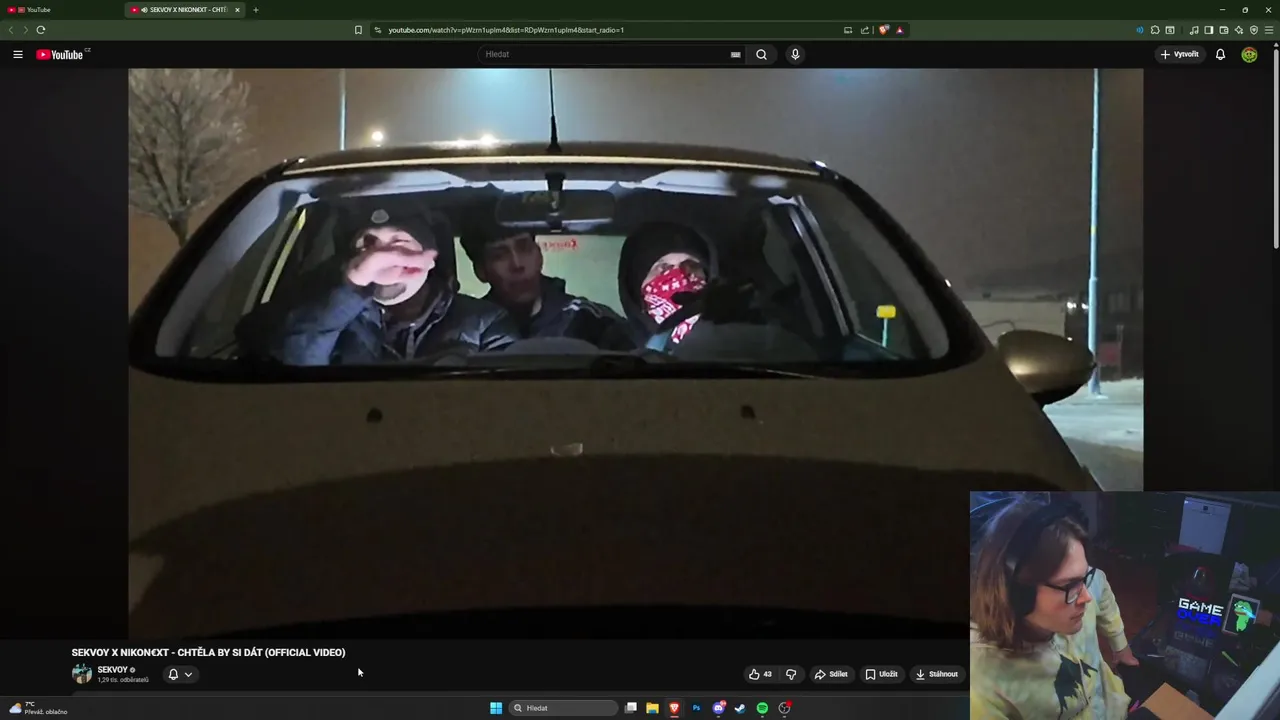The image size is (1280, 720).
Task: Open the Windows Start menu
Action: [496, 708]
